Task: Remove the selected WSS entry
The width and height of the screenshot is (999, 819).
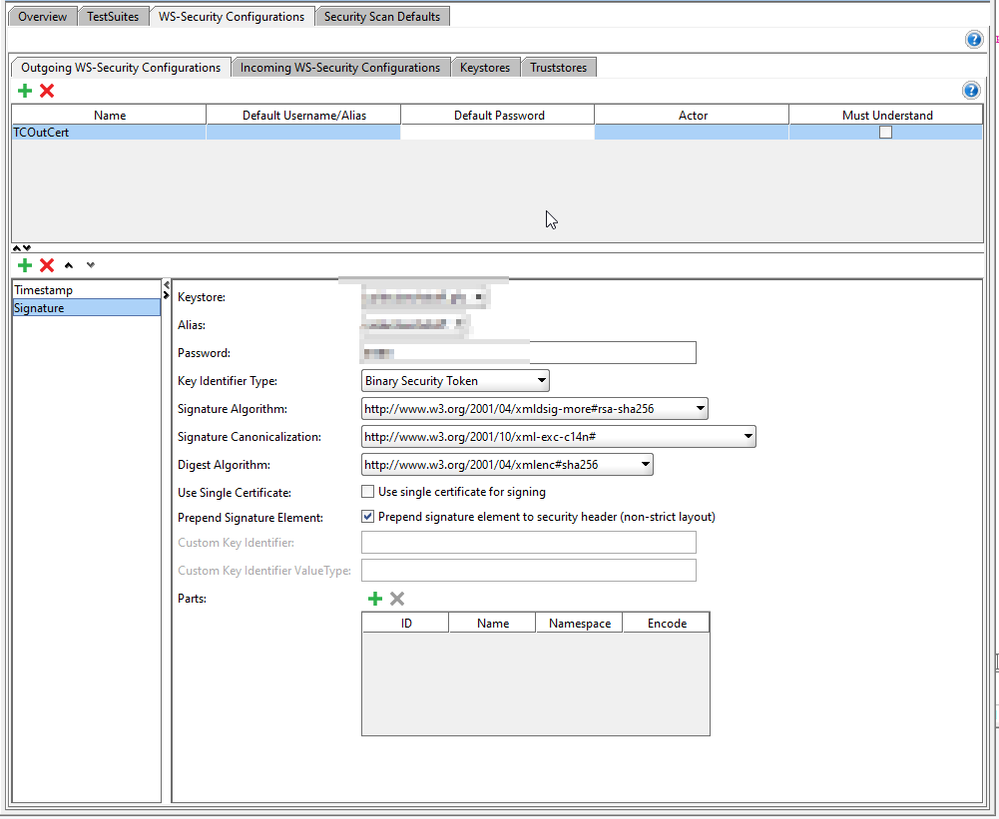Action: tap(46, 265)
